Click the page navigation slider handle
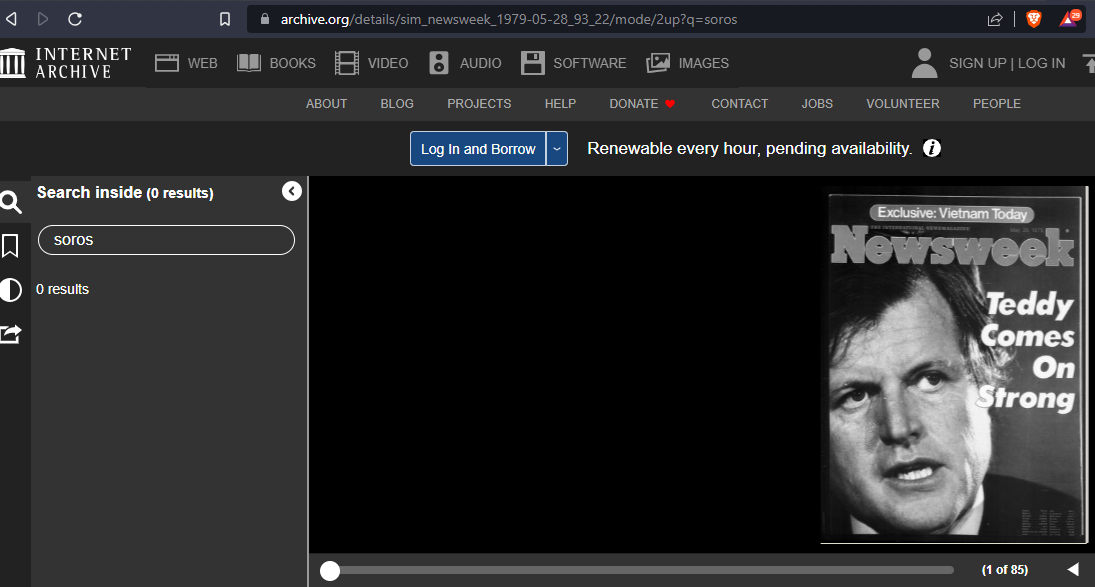This screenshot has height=587, width=1095. (330, 571)
